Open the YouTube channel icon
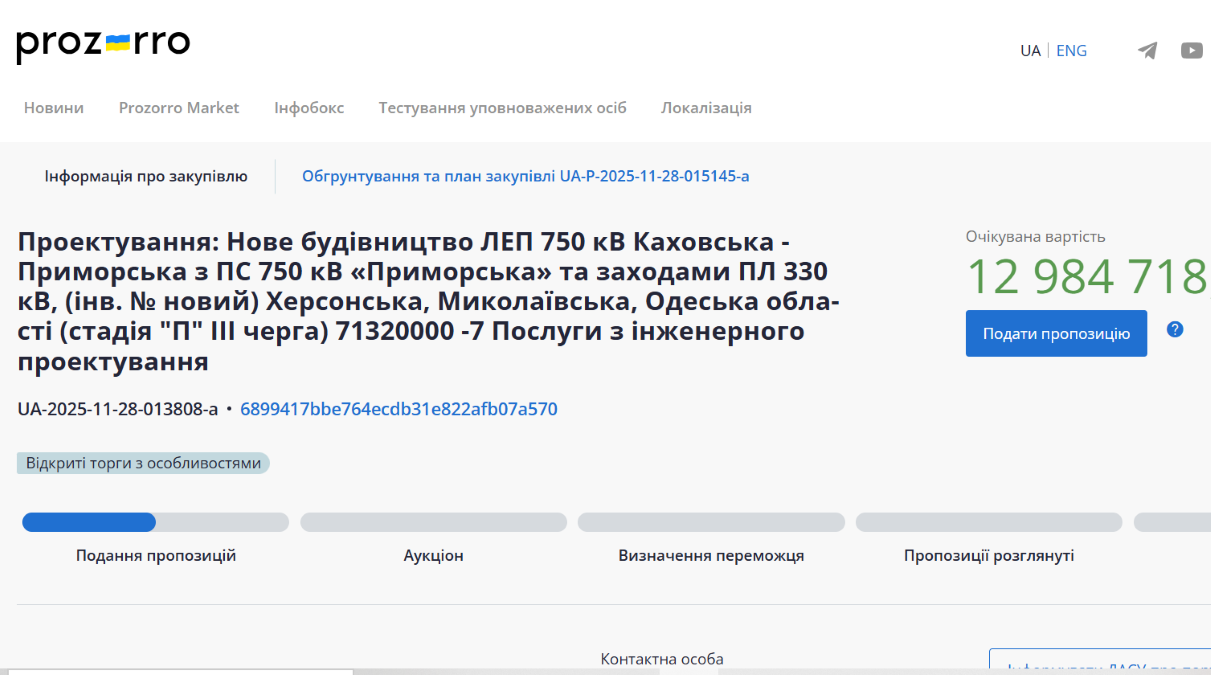 pos(1191,51)
